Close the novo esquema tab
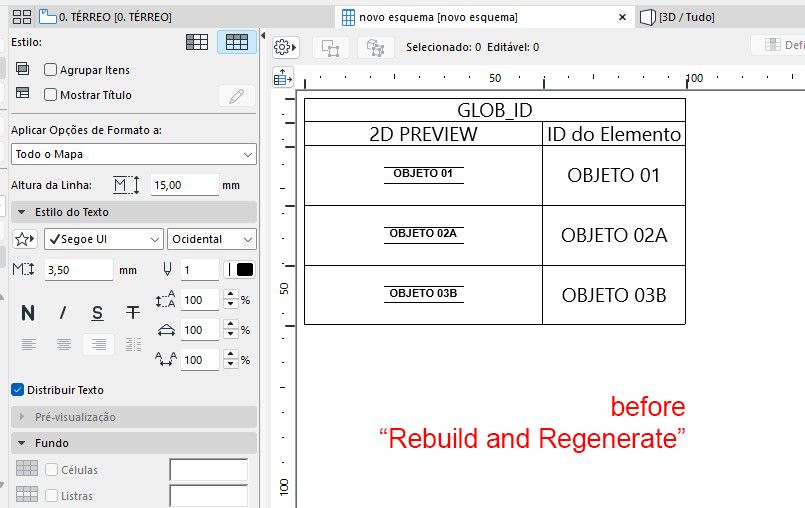Screen dimensions: 805x508 [x=622, y=17]
